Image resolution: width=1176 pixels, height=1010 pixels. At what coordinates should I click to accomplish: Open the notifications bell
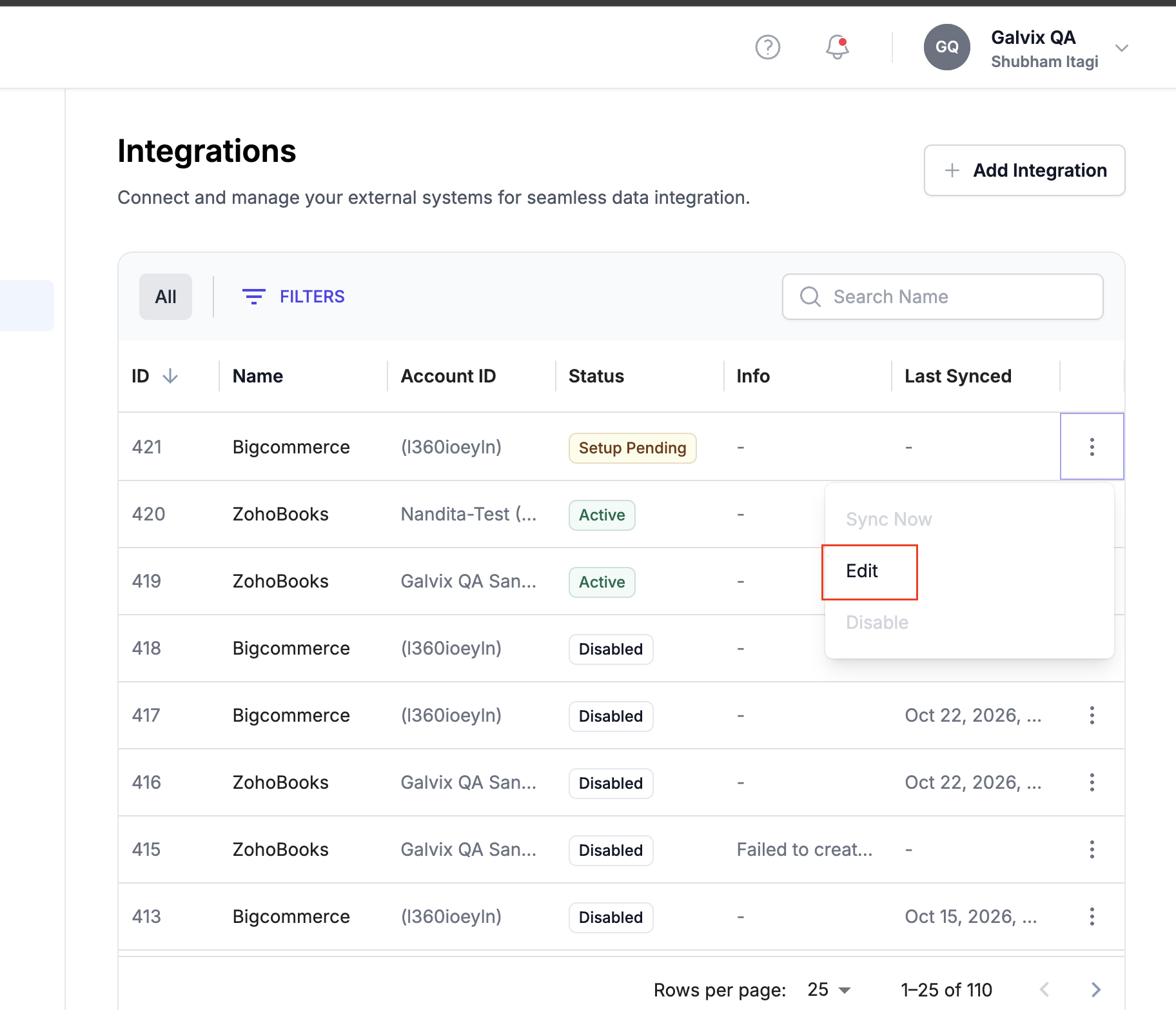837,47
